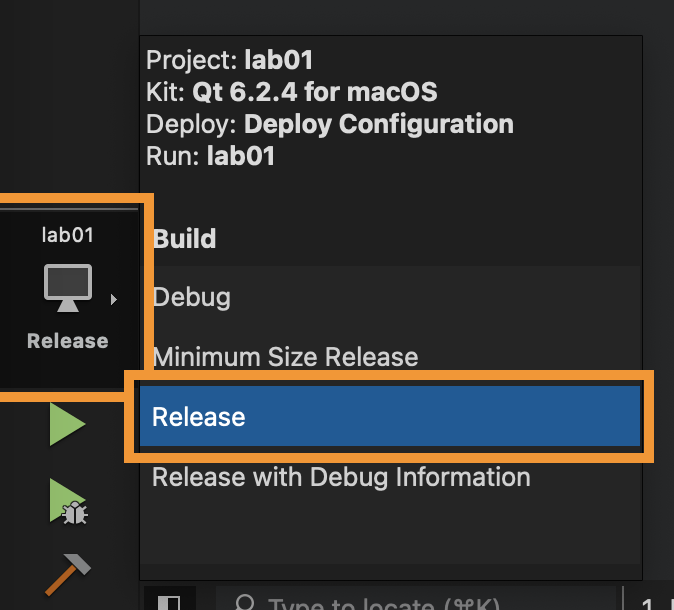Click the Type to locate field
Screen dimensions: 674x610
click(x=416, y=601)
